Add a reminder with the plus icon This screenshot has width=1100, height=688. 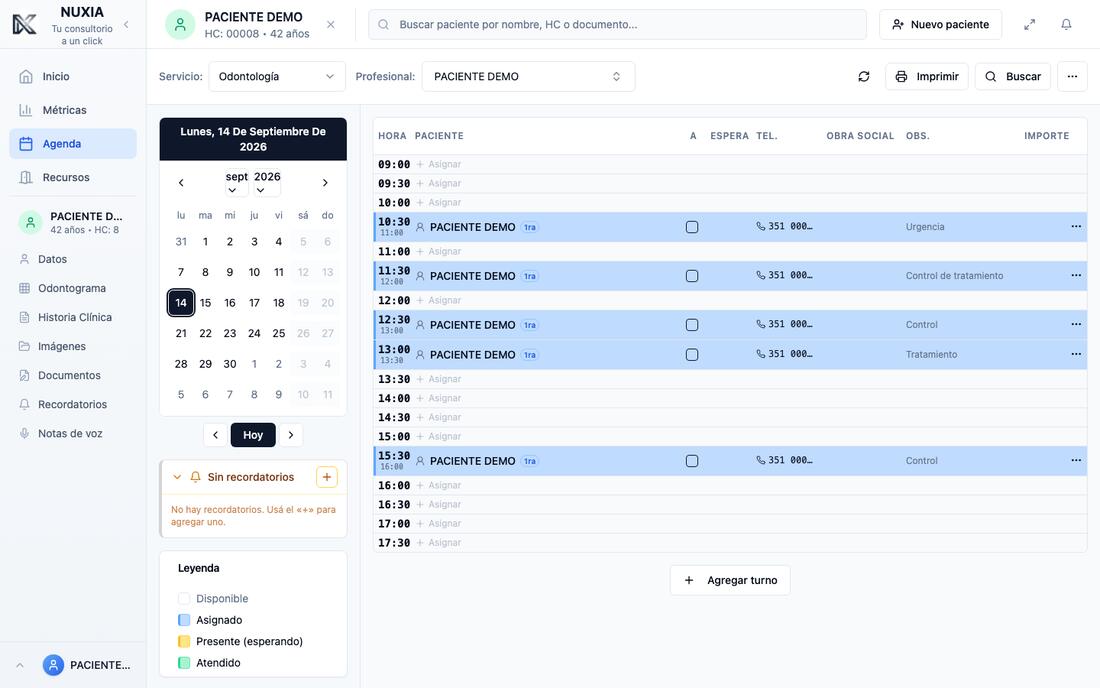click(326, 477)
